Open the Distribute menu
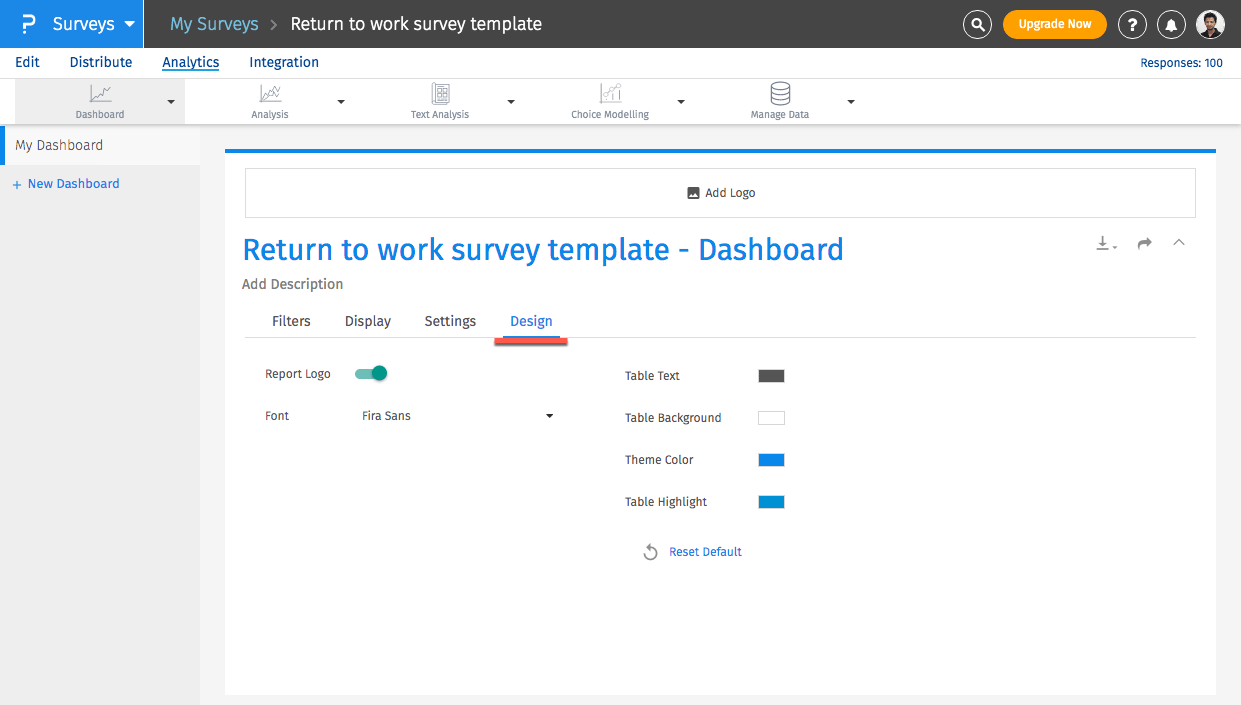This screenshot has width=1241, height=705. click(x=101, y=62)
